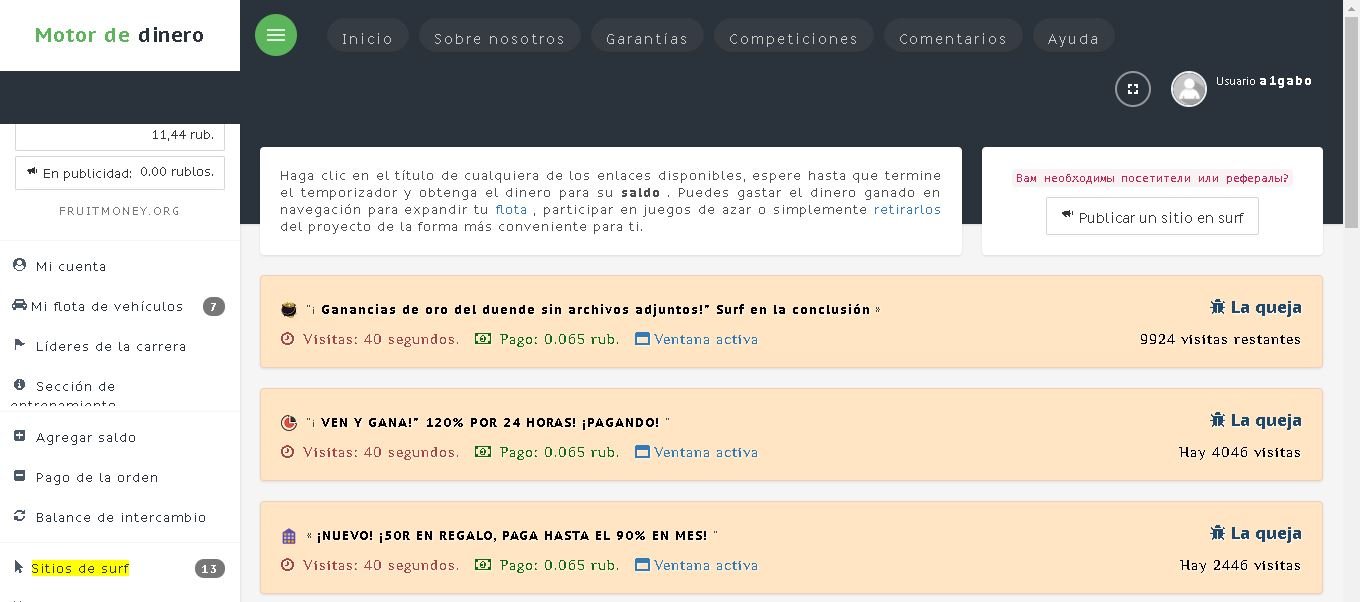
Task: Open the NUEVO 50R EN REGALO ad title
Action: pos(512,535)
